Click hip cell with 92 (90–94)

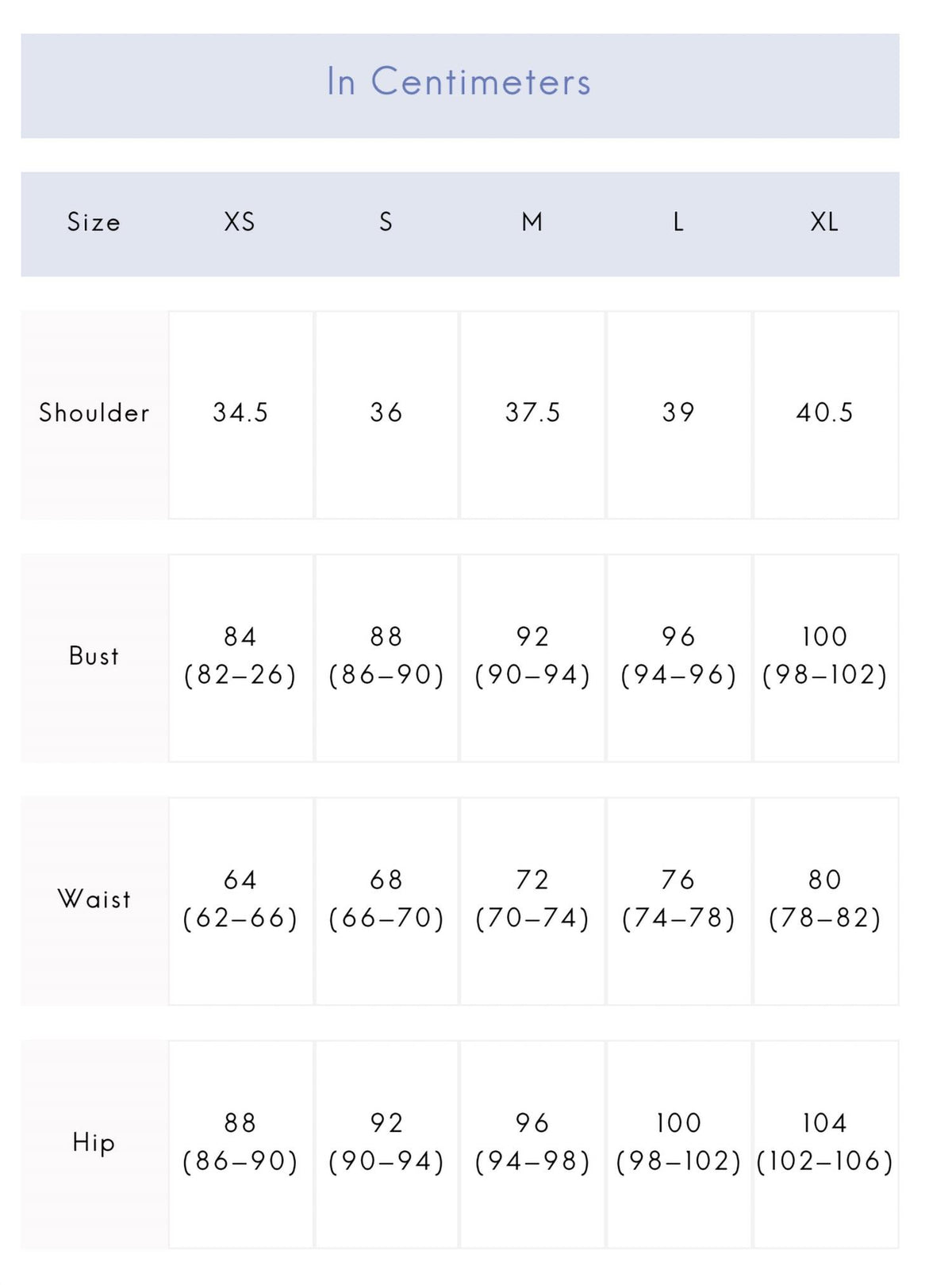(x=386, y=1145)
